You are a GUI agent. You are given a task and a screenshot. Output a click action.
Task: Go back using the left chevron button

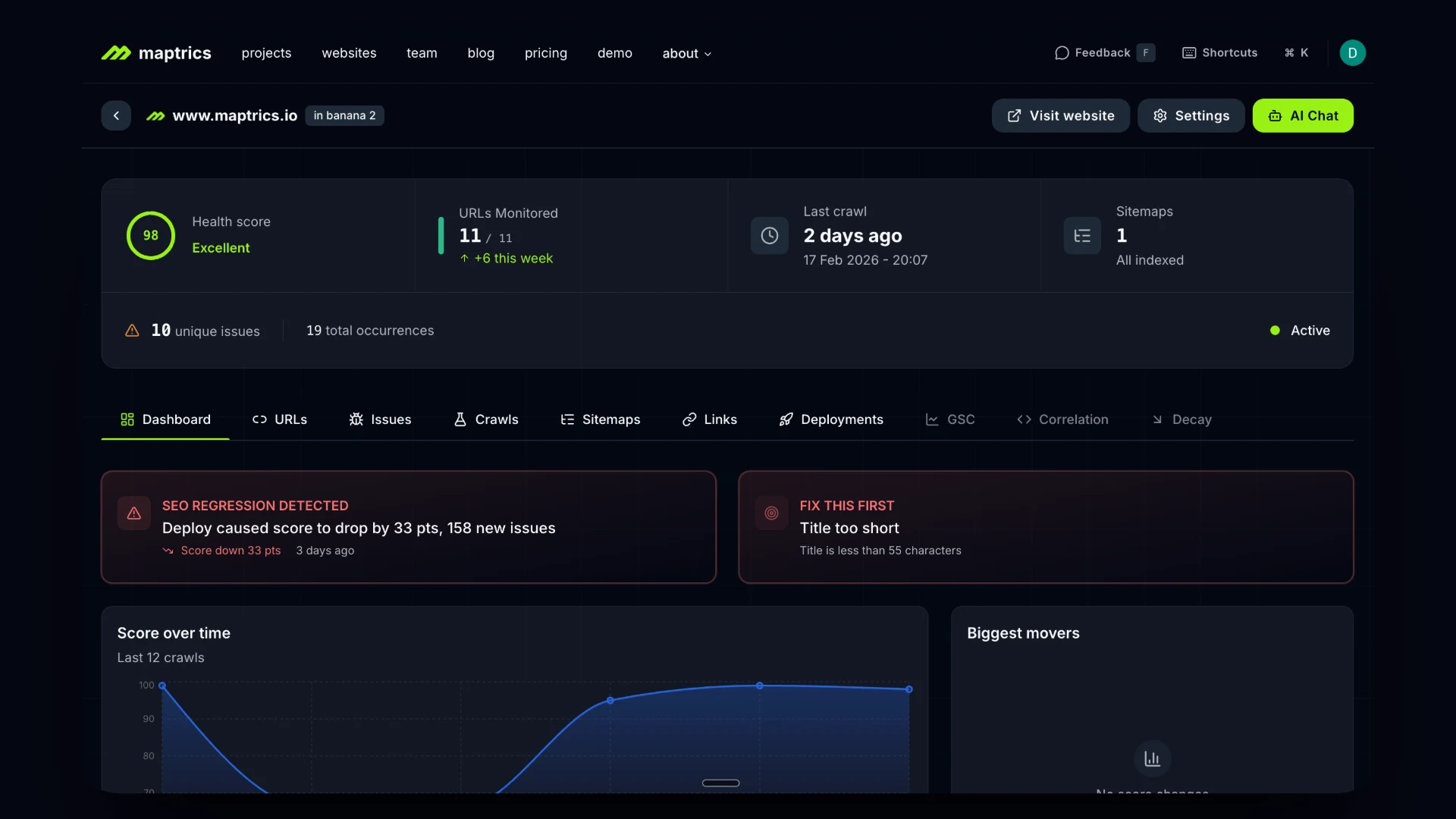116,115
